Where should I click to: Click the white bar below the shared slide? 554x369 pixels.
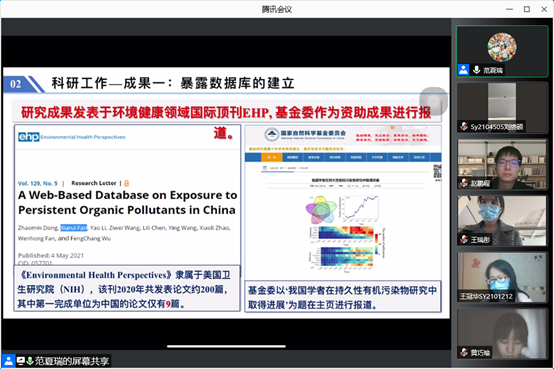pyautogui.click(x=226, y=346)
